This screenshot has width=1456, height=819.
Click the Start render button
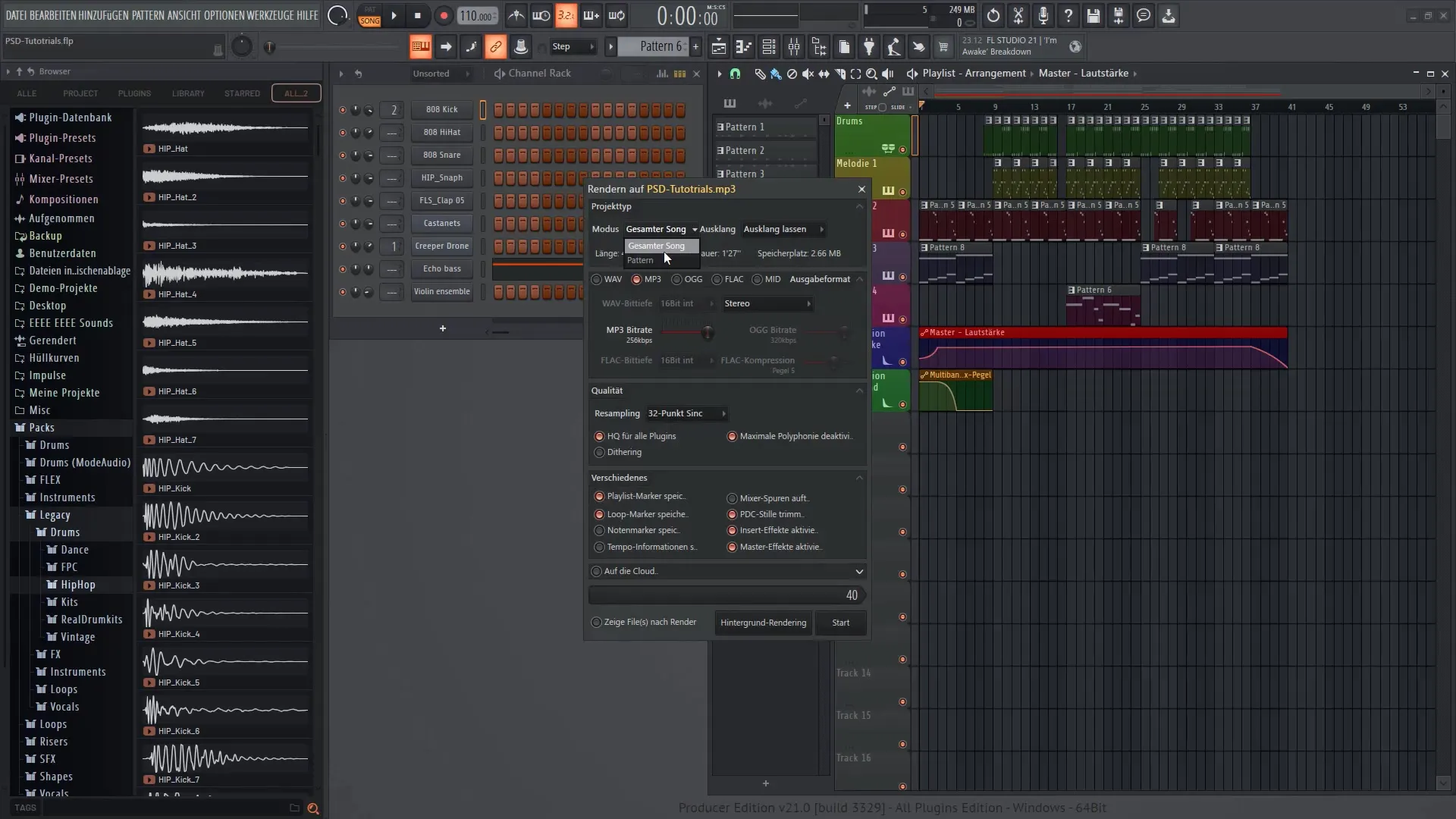[840, 623]
